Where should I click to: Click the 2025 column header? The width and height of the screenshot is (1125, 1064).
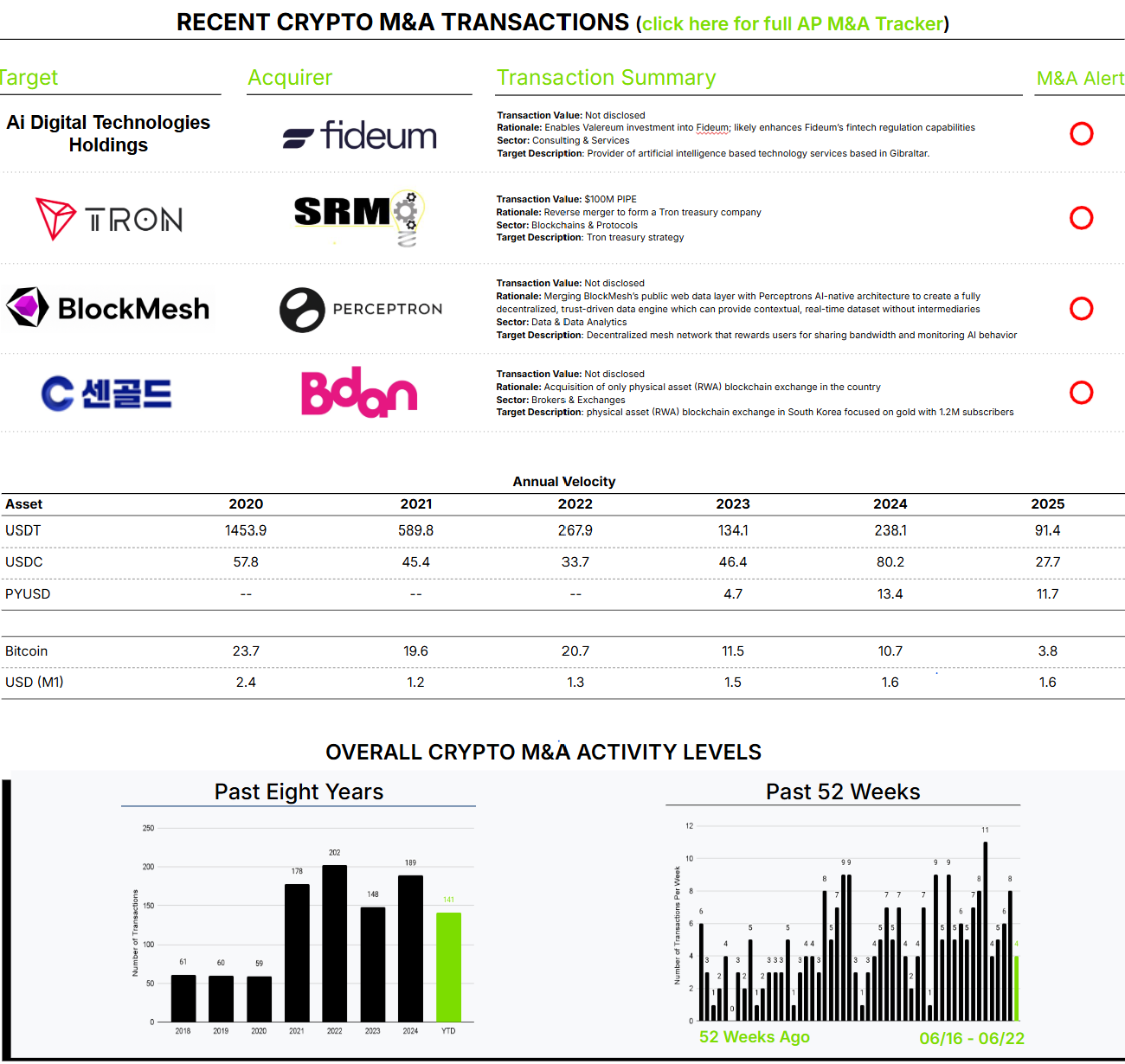[1048, 504]
